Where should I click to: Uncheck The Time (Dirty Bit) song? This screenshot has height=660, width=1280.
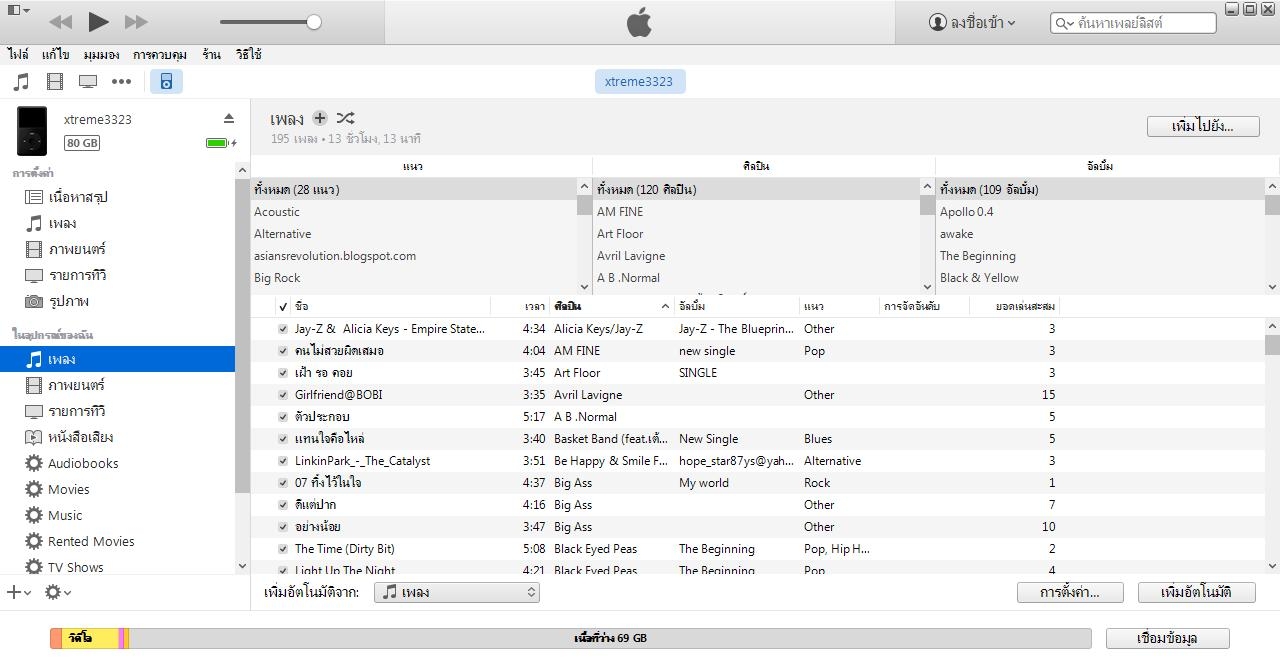283,548
